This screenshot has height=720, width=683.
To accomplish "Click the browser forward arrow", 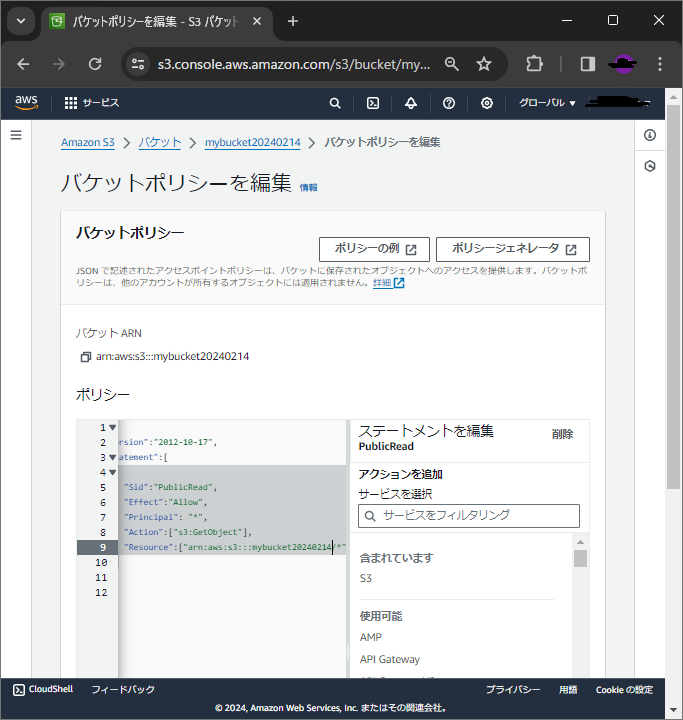I will (59, 64).
